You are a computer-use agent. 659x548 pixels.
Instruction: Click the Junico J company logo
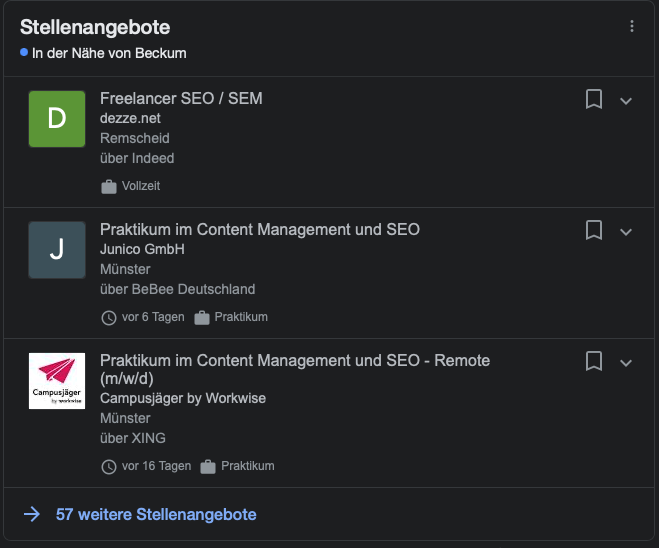point(57,249)
